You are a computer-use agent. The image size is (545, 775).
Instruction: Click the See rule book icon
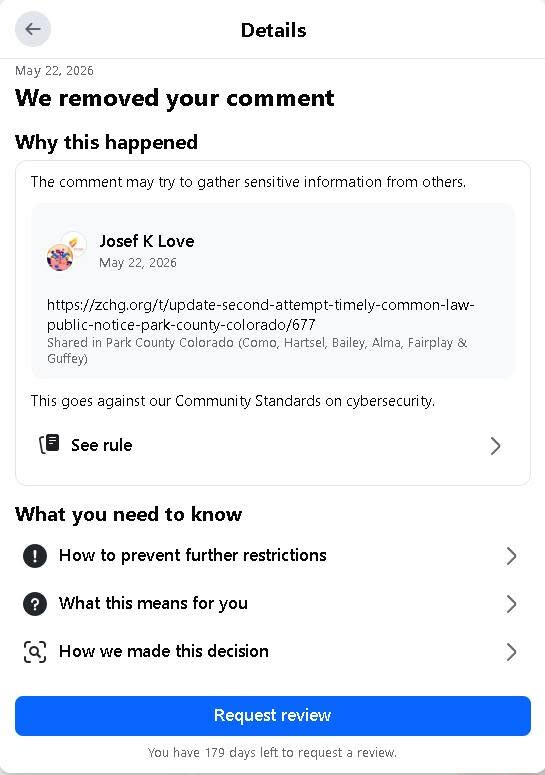coord(49,444)
